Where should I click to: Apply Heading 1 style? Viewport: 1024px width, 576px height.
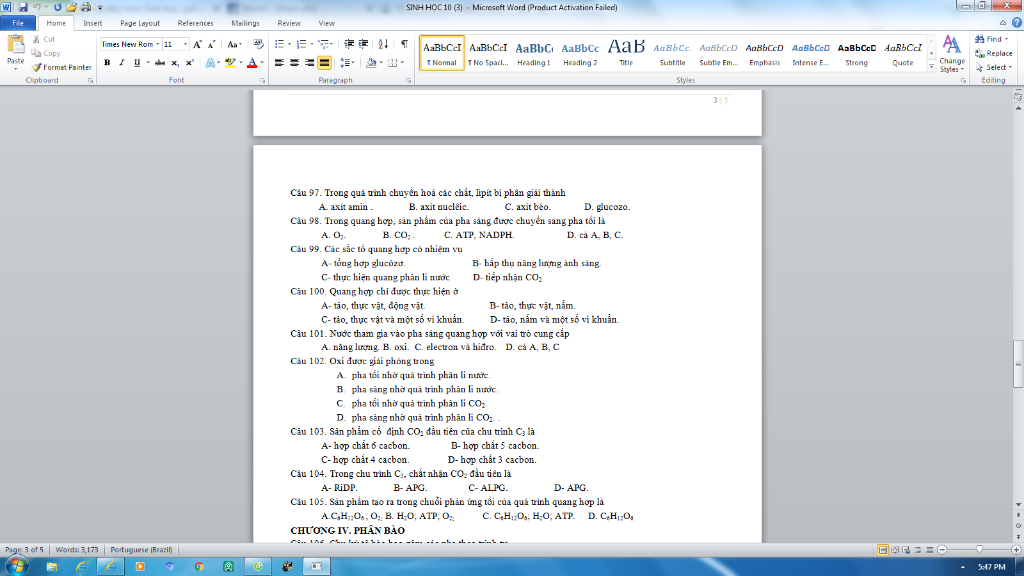[534, 53]
